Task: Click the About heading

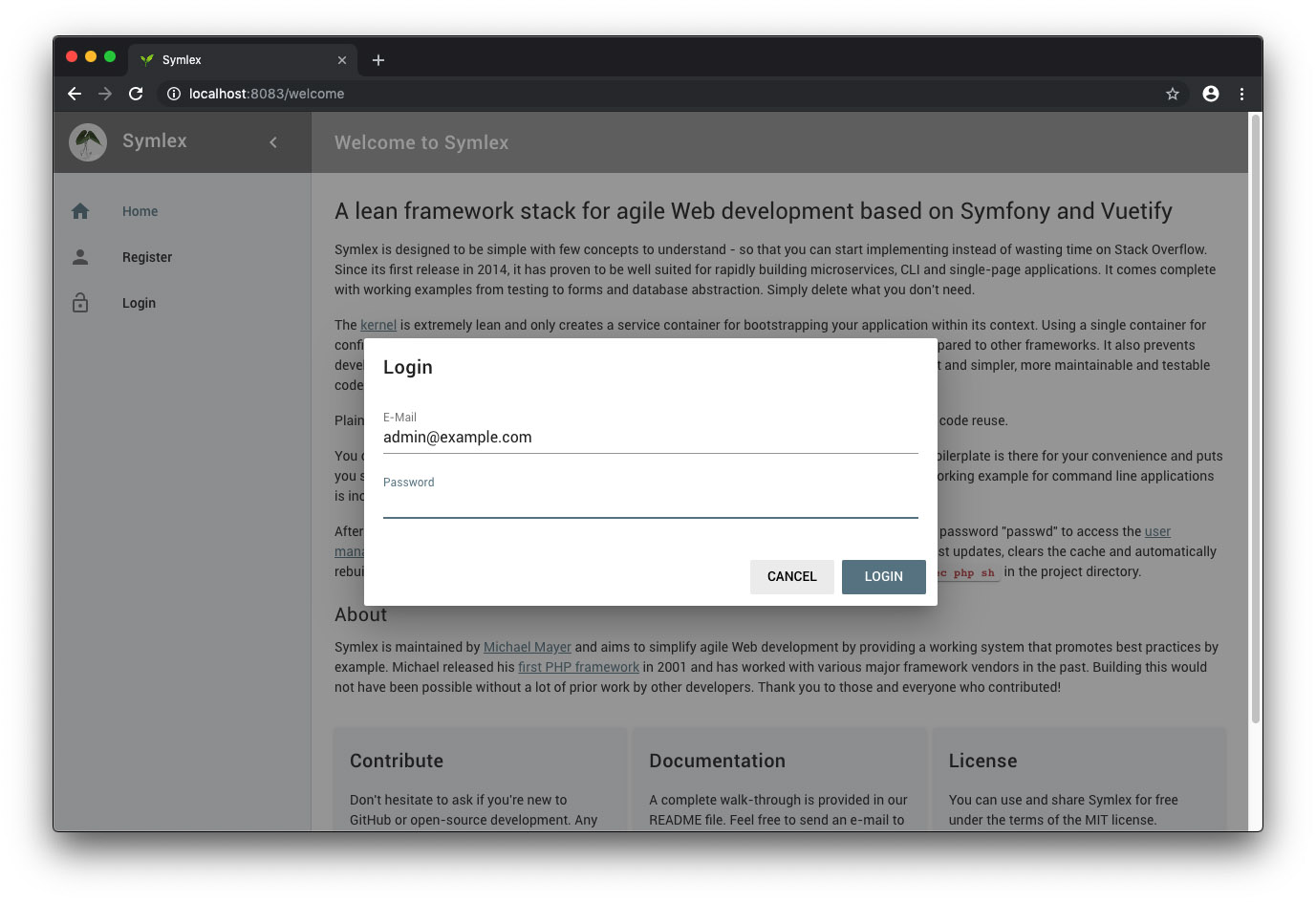Action: point(361,614)
